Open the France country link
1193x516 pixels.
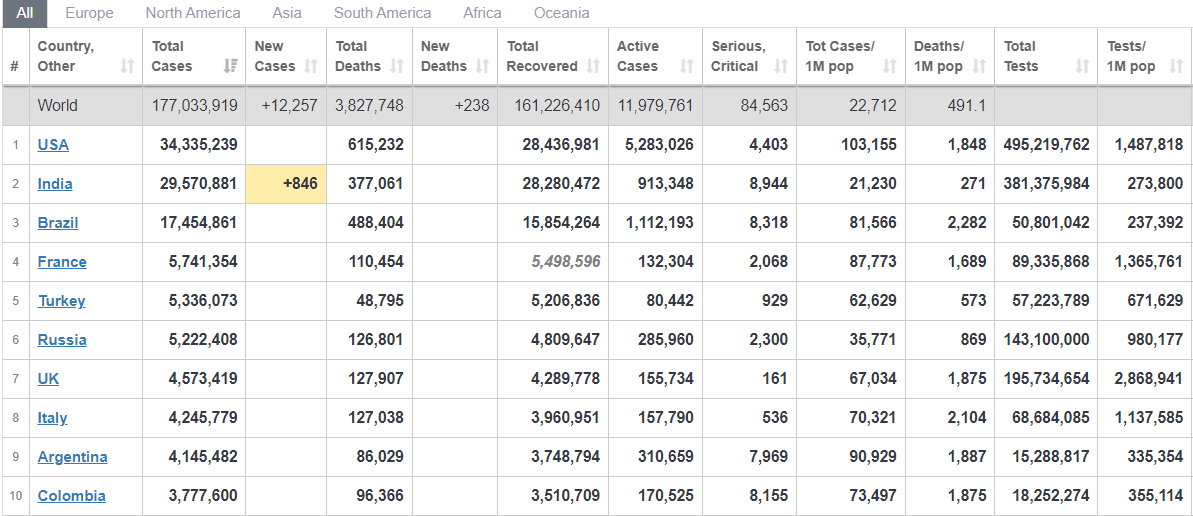pyautogui.click(x=62, y=262)
